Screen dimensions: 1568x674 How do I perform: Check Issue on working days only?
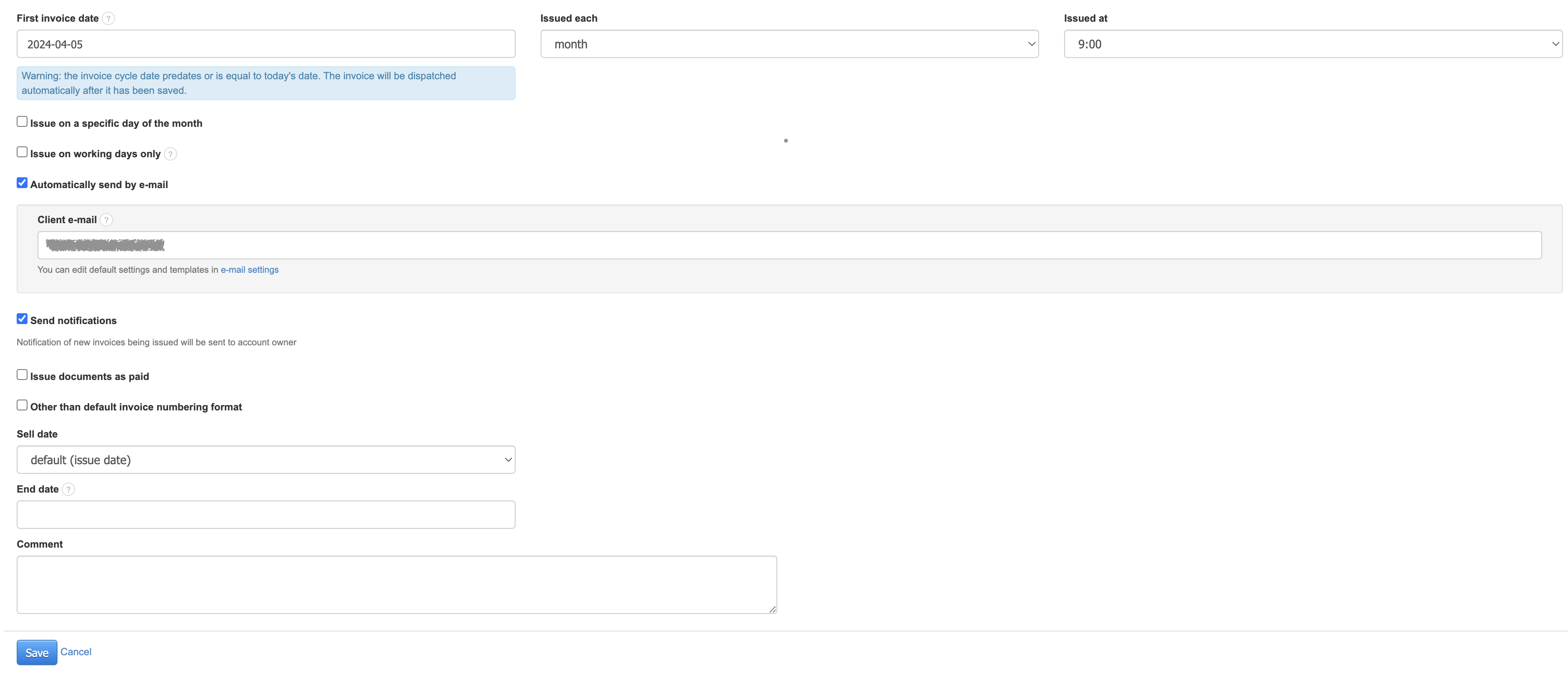point(22,152)
